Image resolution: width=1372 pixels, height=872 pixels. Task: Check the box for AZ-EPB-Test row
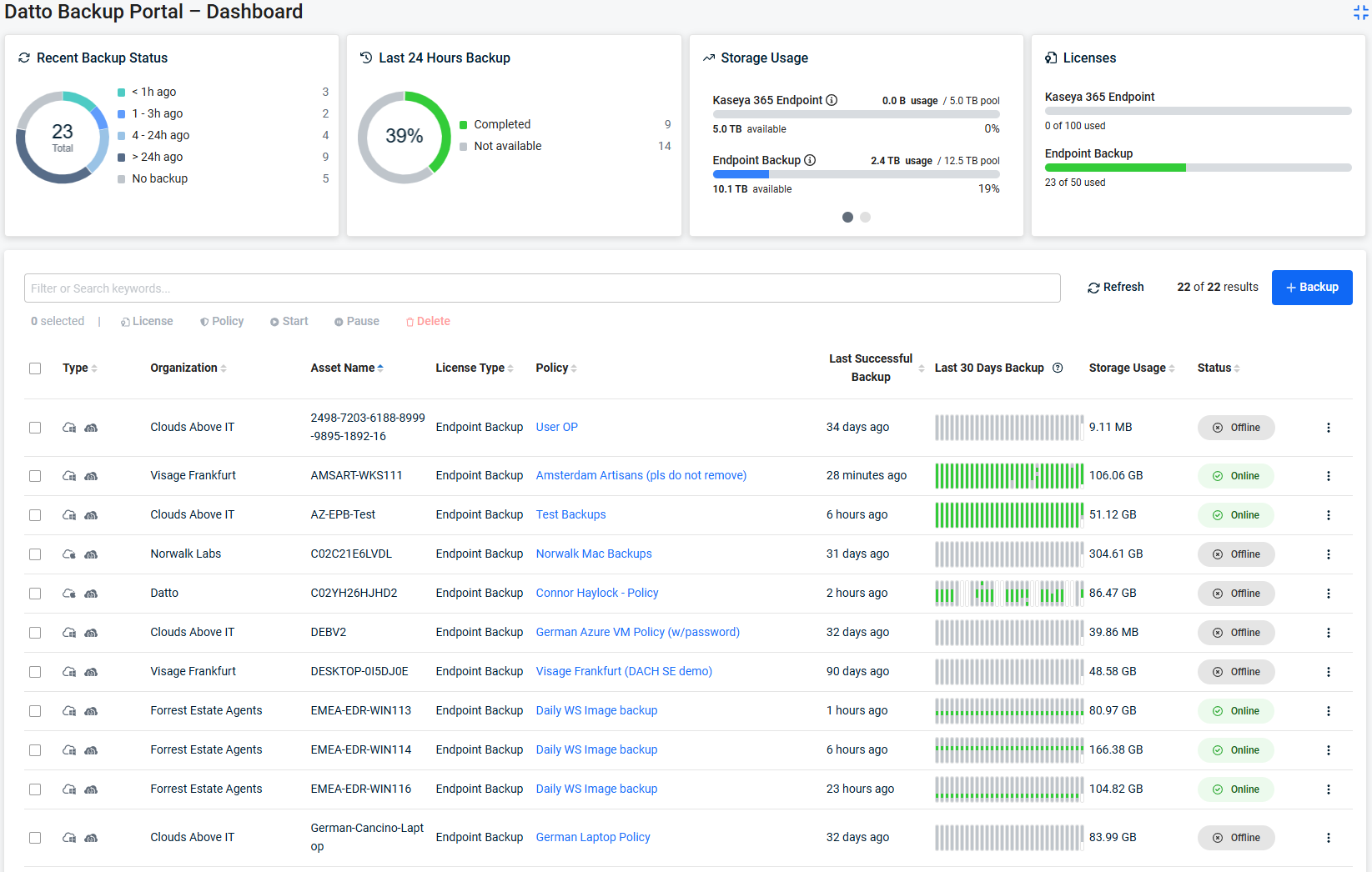(x=35, y=515)
